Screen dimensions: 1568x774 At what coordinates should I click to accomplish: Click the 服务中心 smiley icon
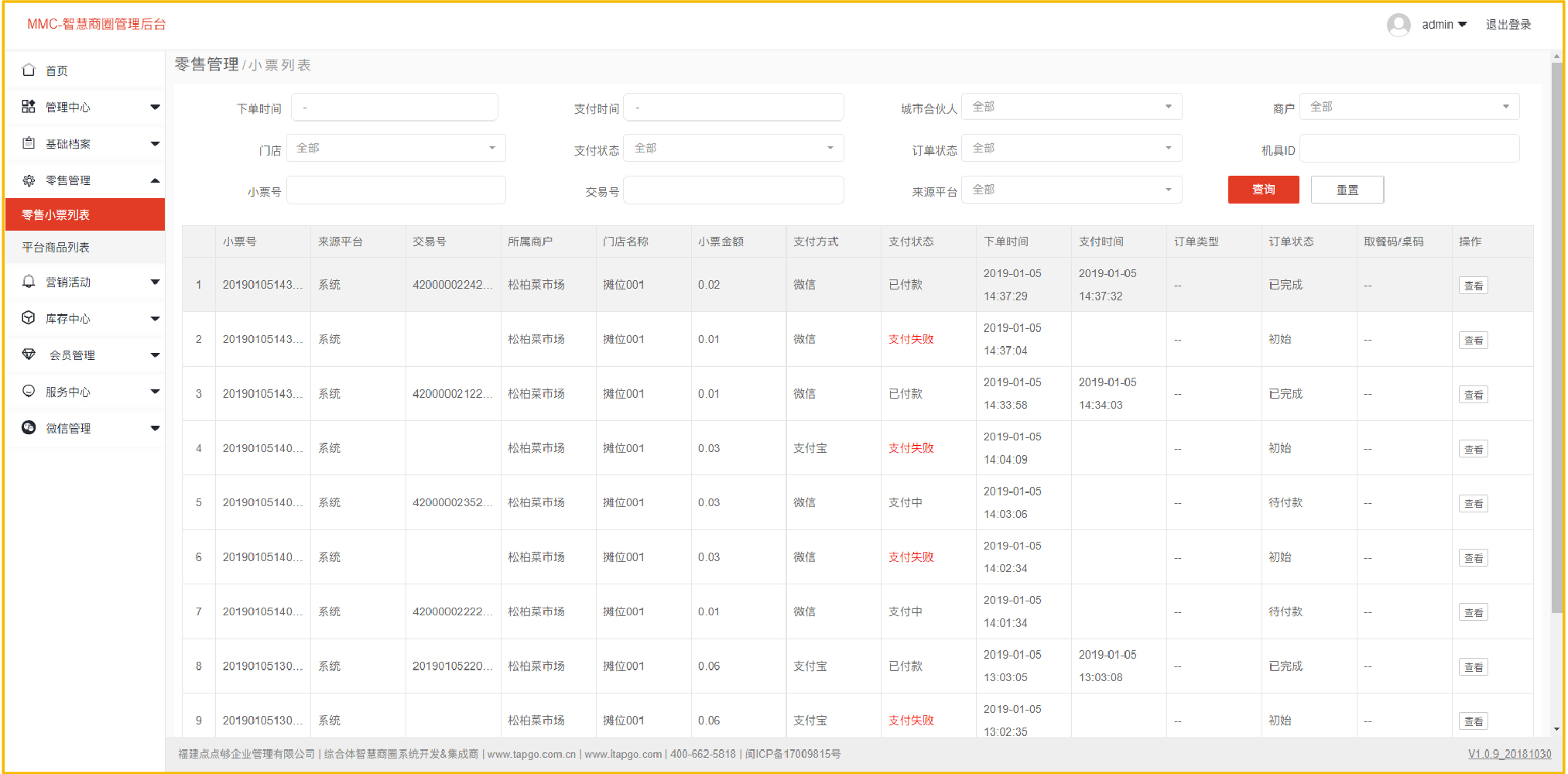29,391
